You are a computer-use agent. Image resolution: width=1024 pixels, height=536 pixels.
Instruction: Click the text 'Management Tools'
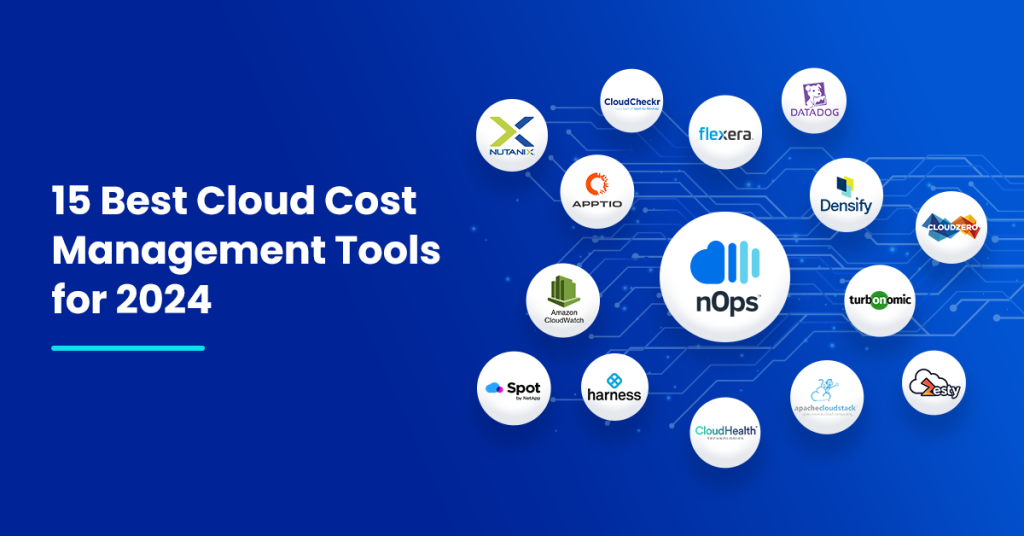(246, 251)
